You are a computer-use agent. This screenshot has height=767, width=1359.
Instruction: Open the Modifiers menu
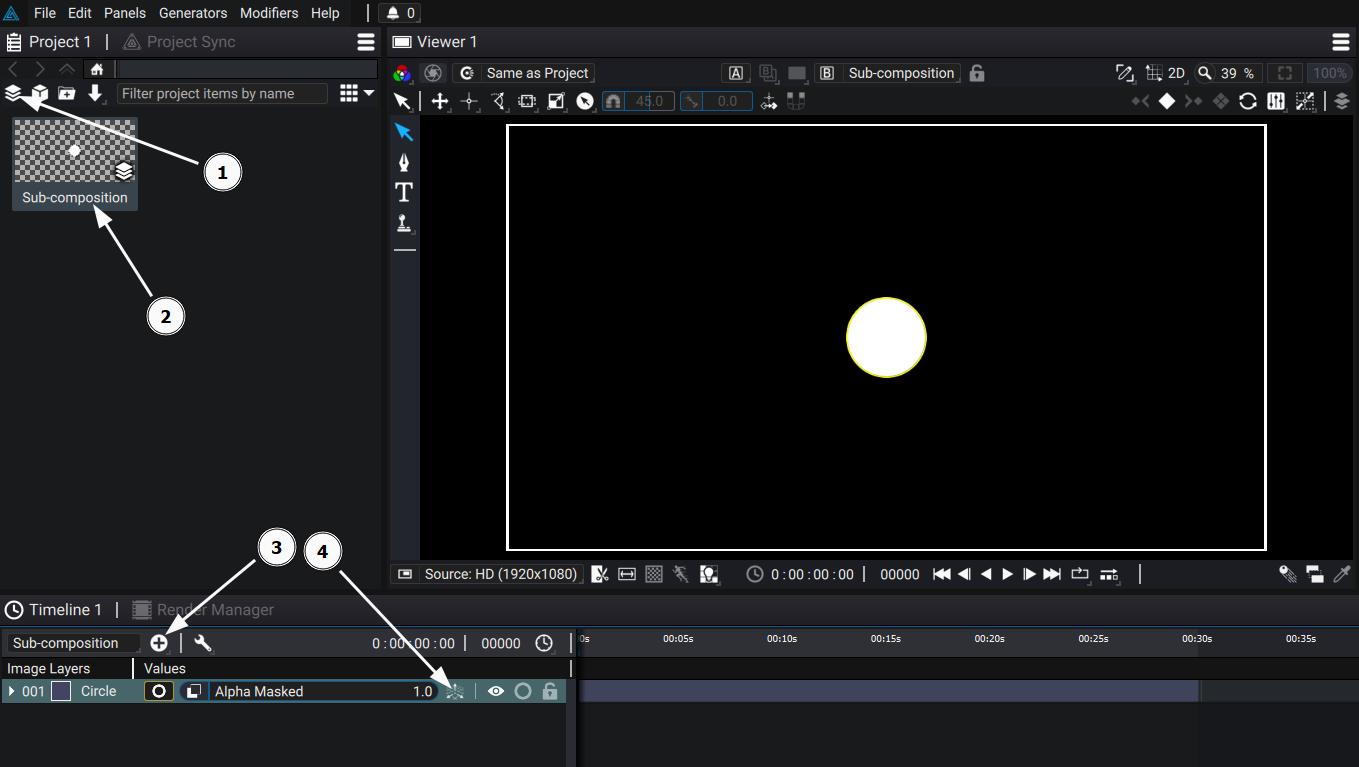point(269,13)
